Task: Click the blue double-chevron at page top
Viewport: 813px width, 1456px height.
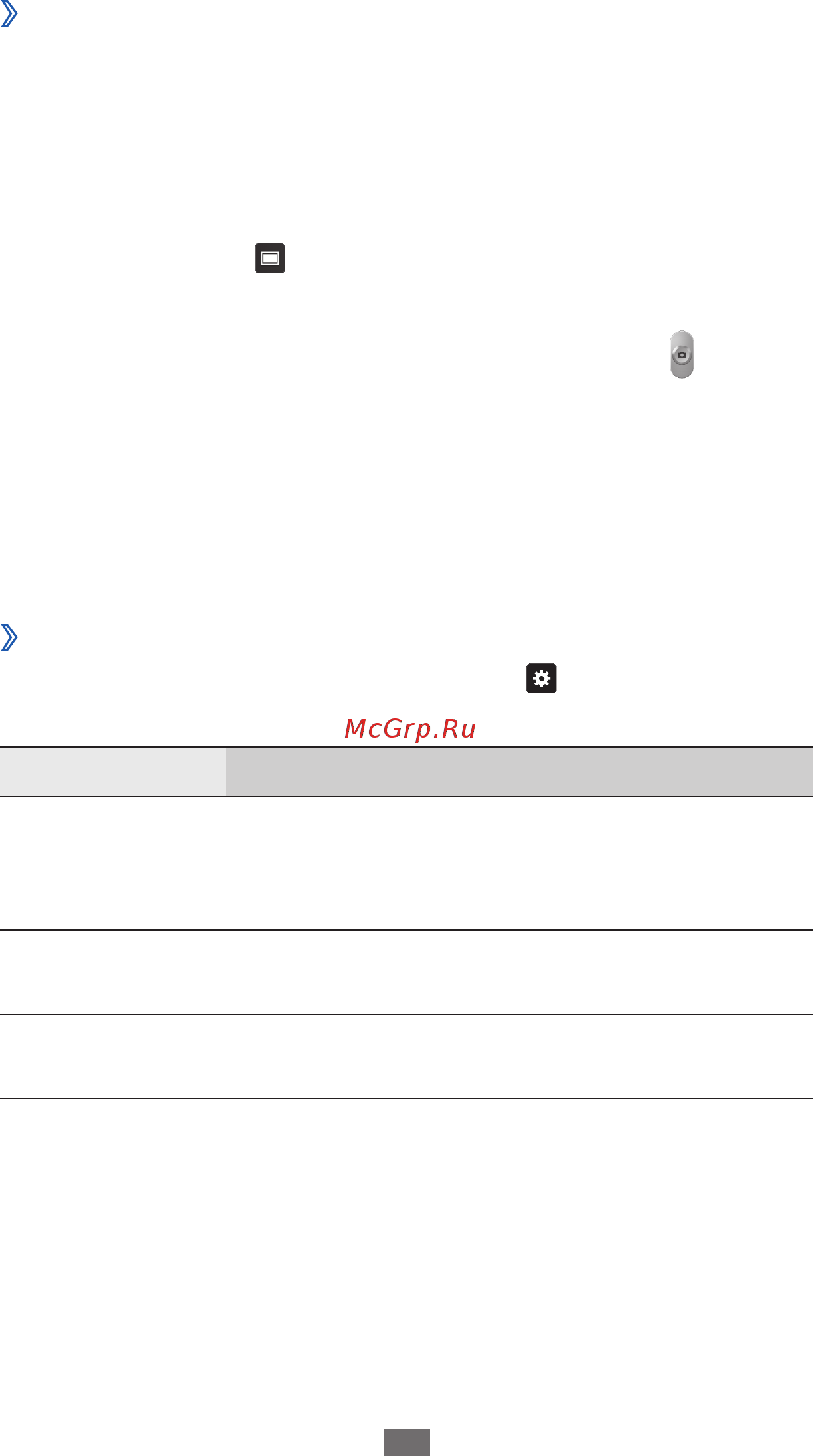Action: [9, 14]
